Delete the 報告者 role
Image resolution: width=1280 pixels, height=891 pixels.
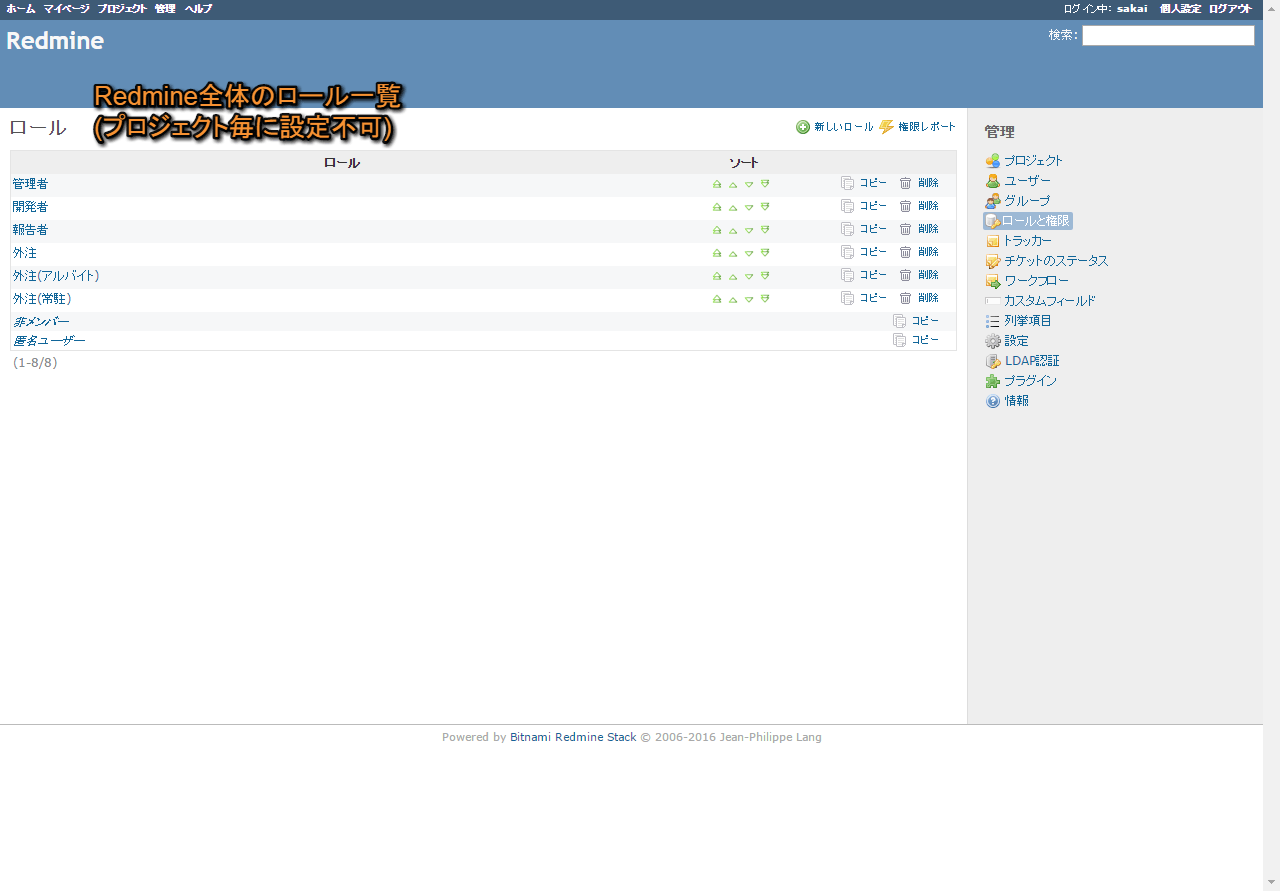(919, 229)
